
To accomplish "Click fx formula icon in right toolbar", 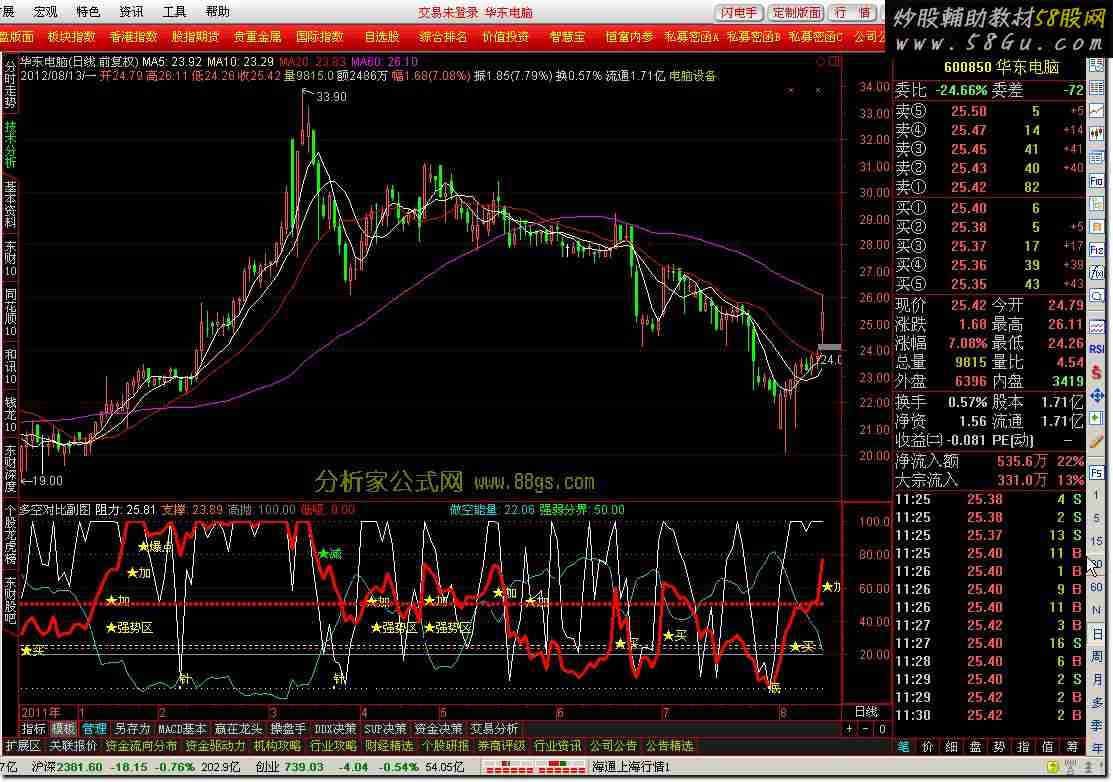I will click(x=1097, y=272).
